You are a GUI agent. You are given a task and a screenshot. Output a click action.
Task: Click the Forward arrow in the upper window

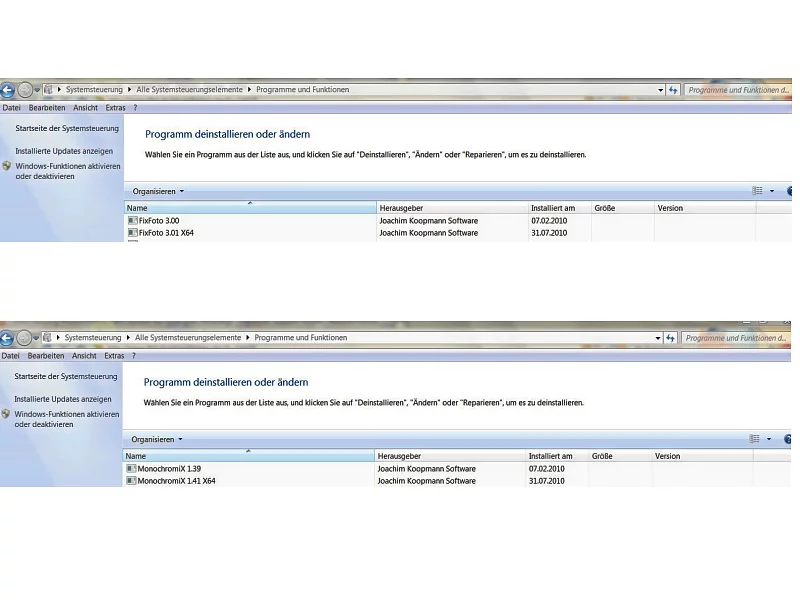[x=24, y=90]
